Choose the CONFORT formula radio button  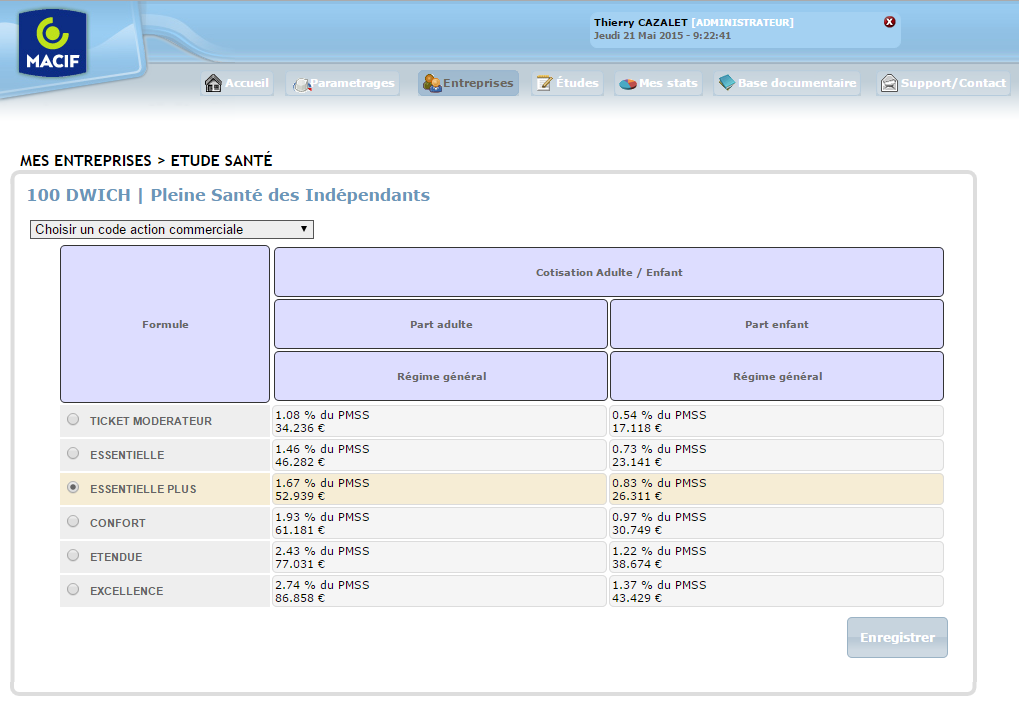(x=73, y=522)
